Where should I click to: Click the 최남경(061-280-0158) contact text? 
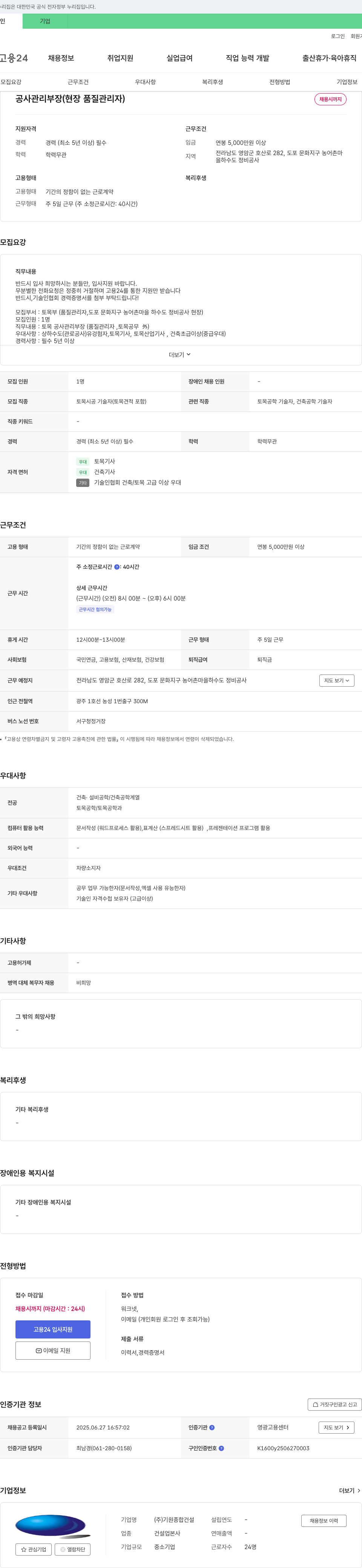tap(104, 1449)
